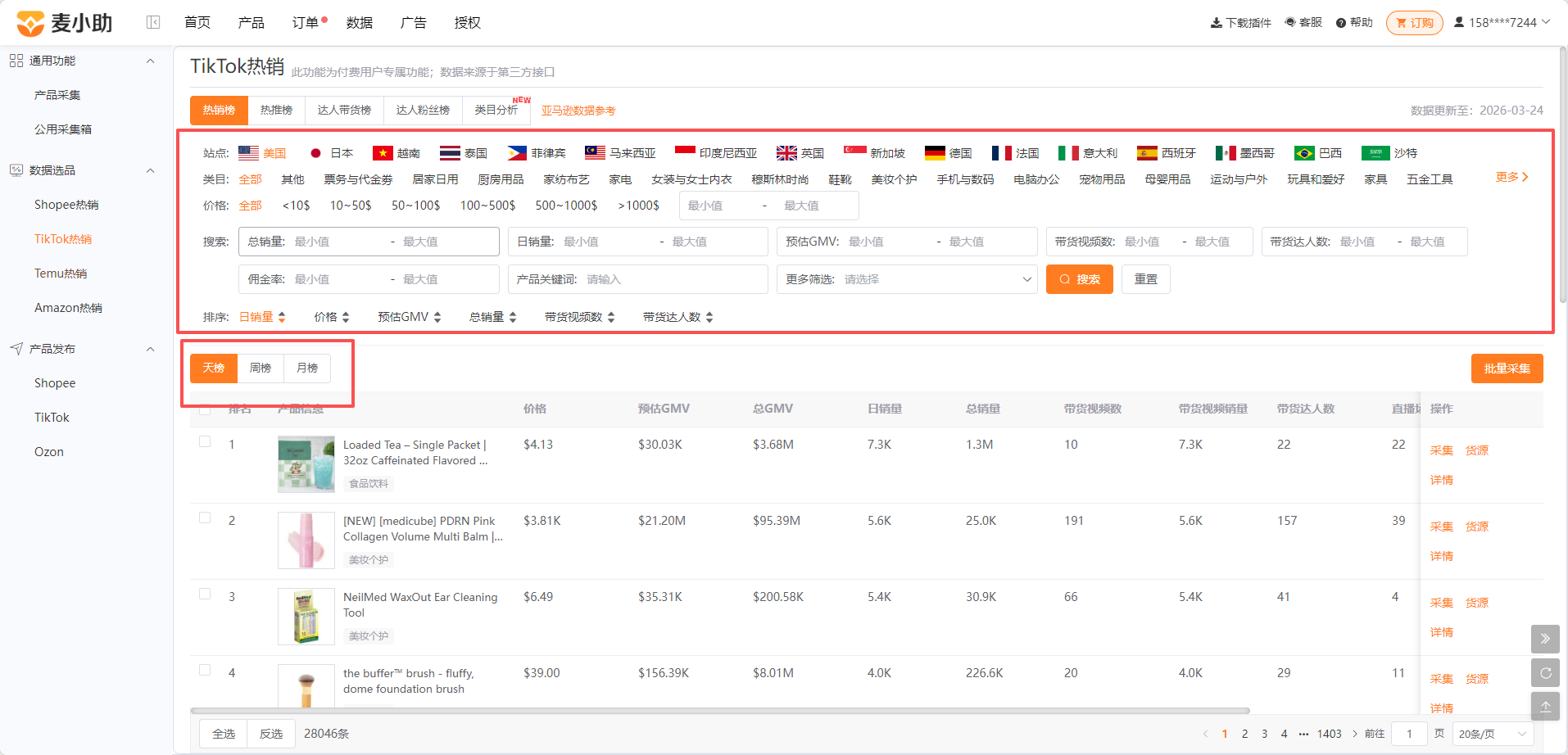Image resolution: width=1568 pixels, height=755 pixels.
Task: Click the refresh icon on right edge
Action: tap(1545, 673)
